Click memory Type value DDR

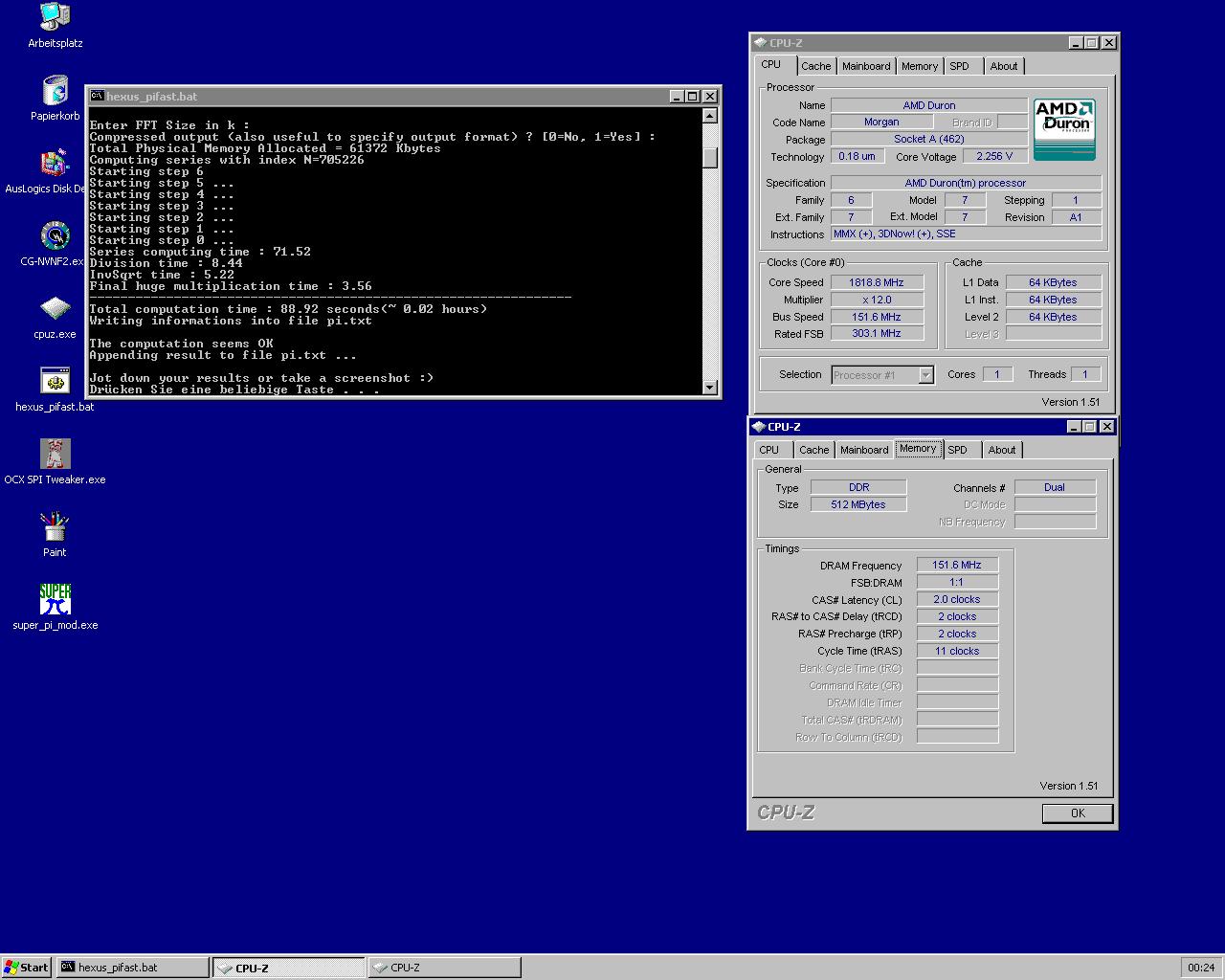858,487
